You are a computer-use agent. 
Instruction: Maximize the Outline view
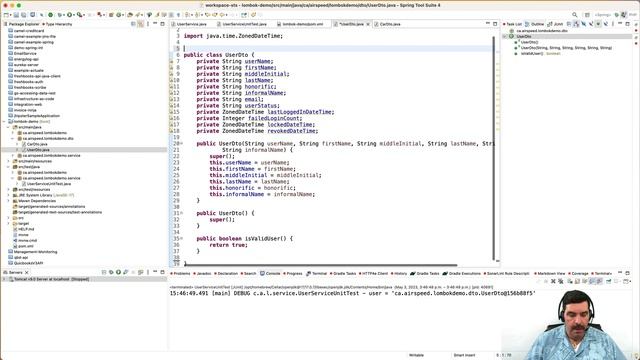(627, 24)
